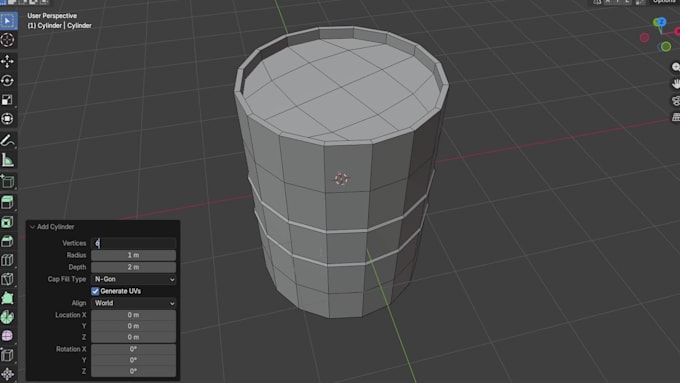The image size is (680, 383).
Task: Click the Location Y field
Action: pos(134,326)
